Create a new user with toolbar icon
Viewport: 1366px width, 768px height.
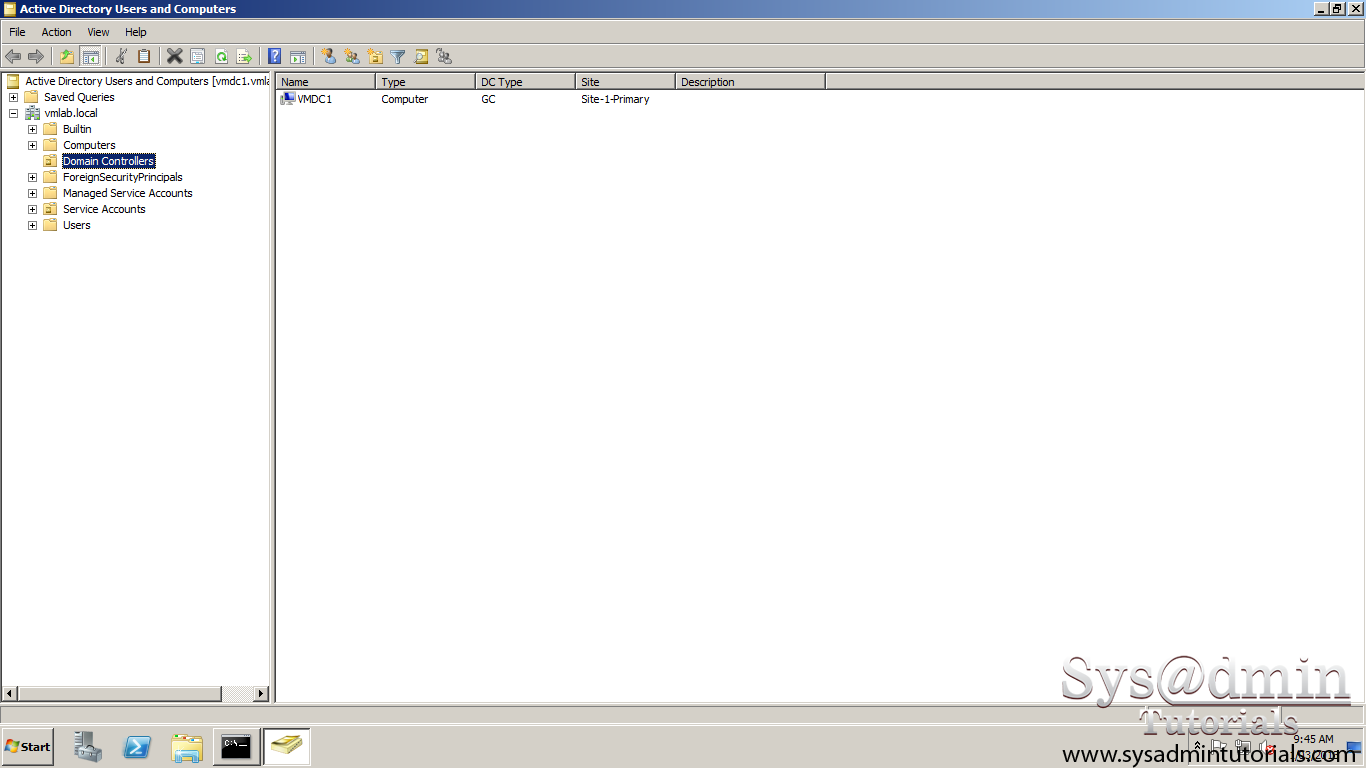point(329,57)
